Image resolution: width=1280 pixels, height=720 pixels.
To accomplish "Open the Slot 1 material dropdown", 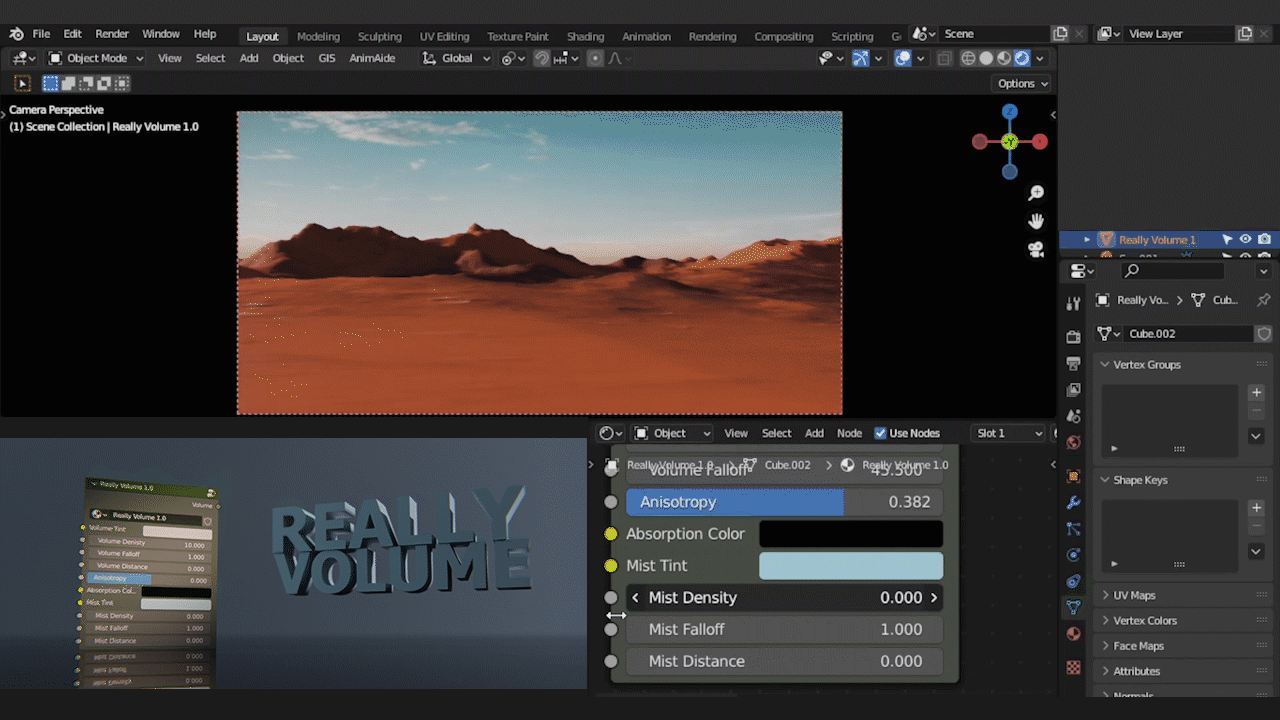I will pyautogui.click(x=1009, y=433).
